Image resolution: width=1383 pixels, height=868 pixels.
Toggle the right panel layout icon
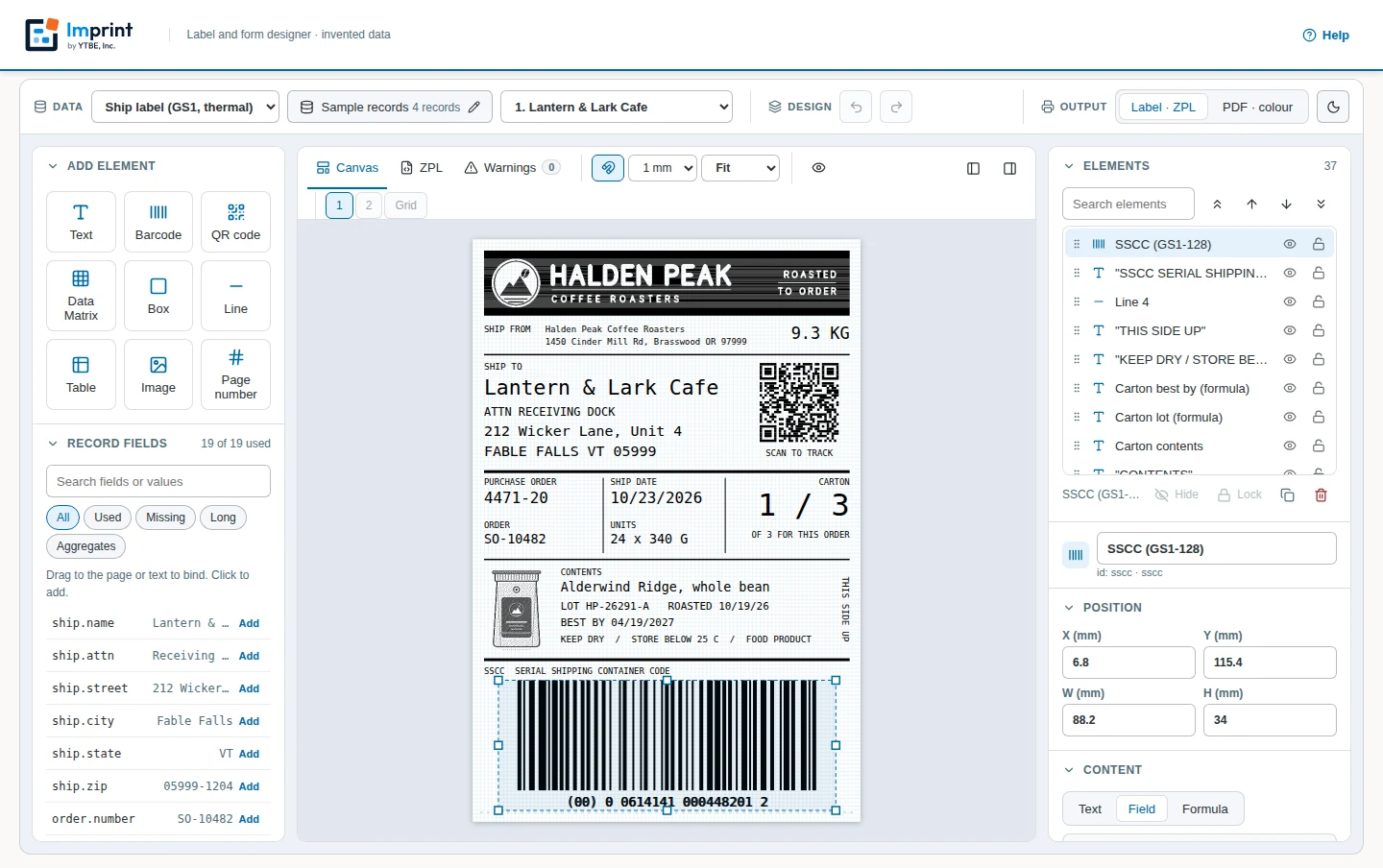click(x=1009, y=168)
